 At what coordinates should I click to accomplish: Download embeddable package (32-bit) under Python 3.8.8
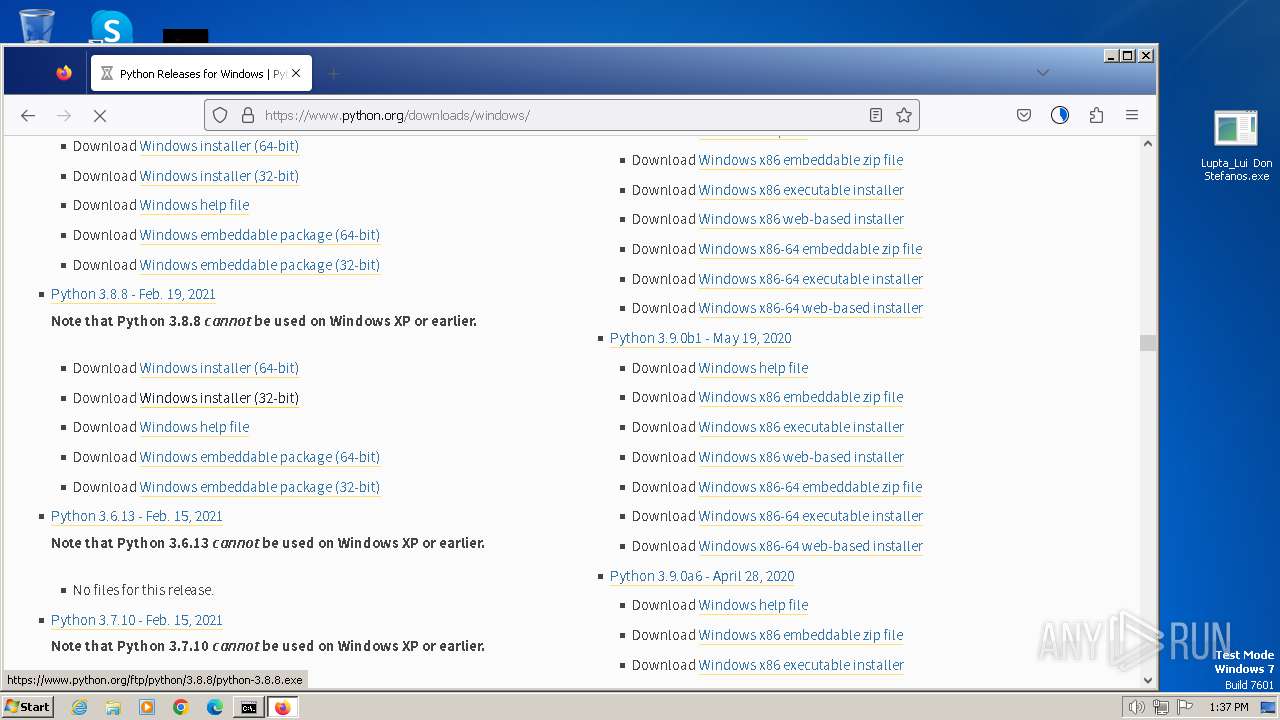[260, 487]
